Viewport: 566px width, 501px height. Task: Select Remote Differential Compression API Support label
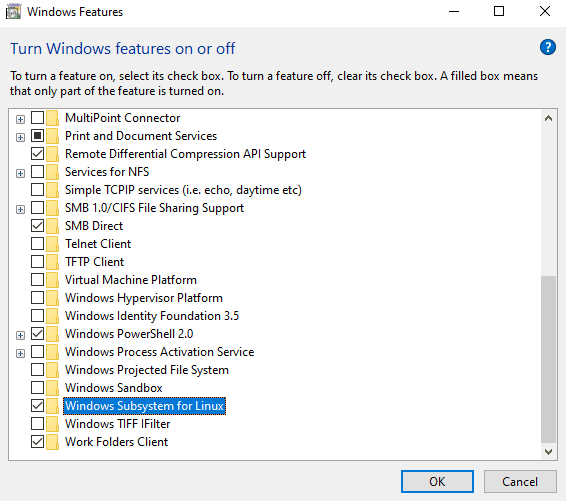click(x=185, y=154)
